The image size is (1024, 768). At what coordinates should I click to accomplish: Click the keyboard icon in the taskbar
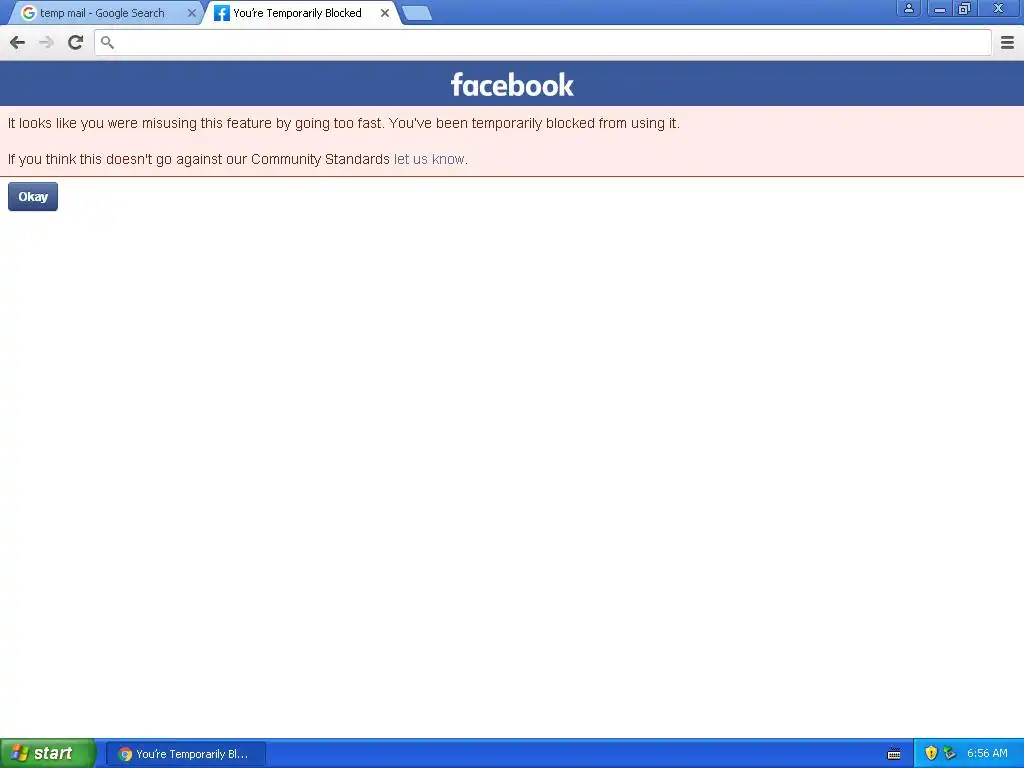coord(894,754)
